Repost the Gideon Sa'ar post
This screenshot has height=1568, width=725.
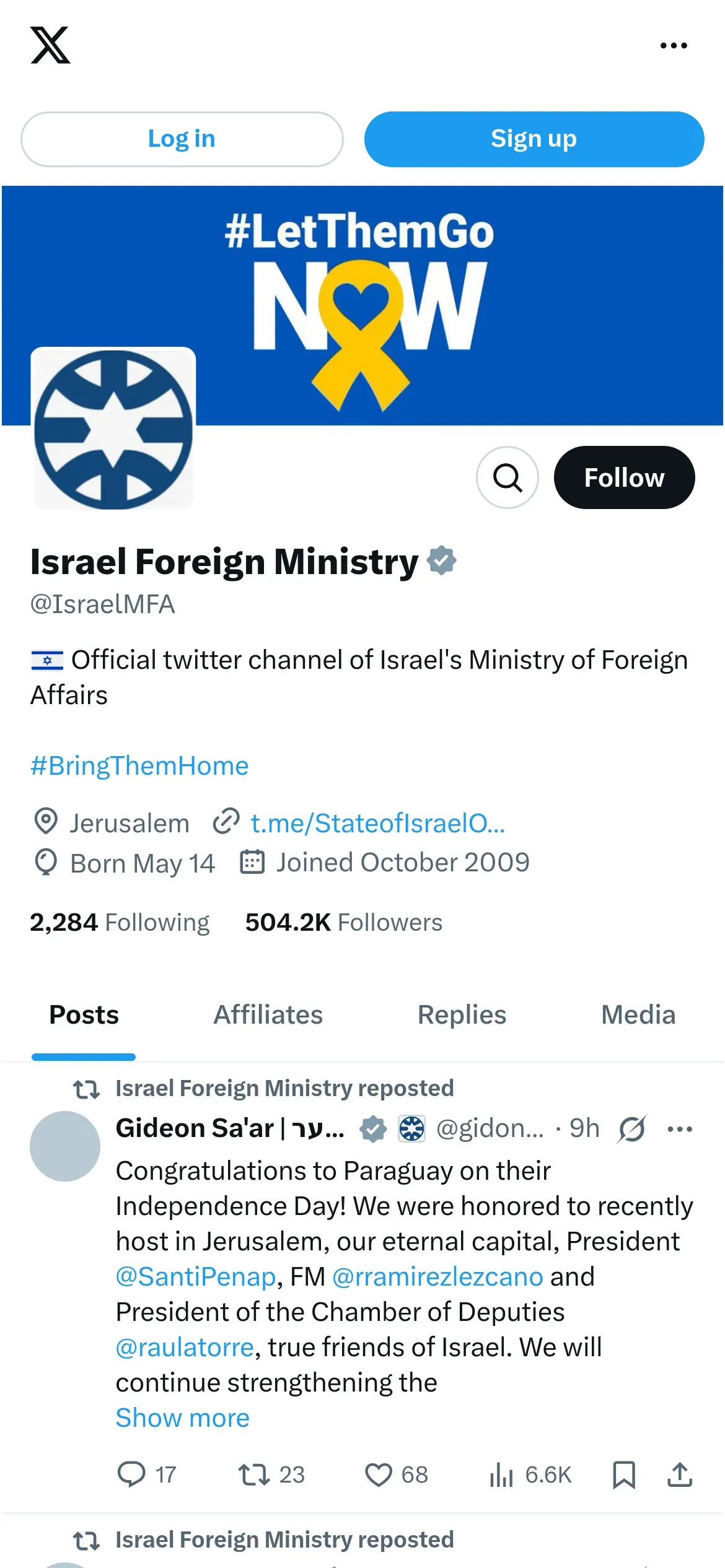click(x=254, y=1474)
